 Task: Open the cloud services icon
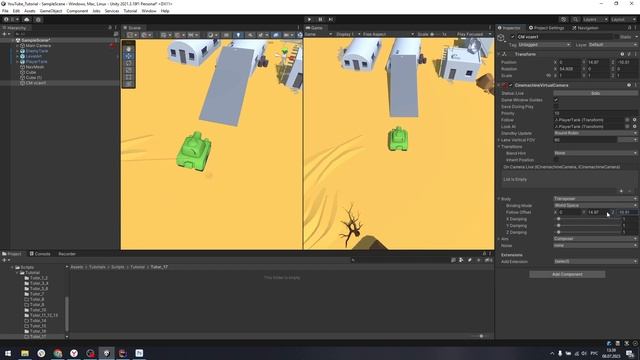point(27,19)
